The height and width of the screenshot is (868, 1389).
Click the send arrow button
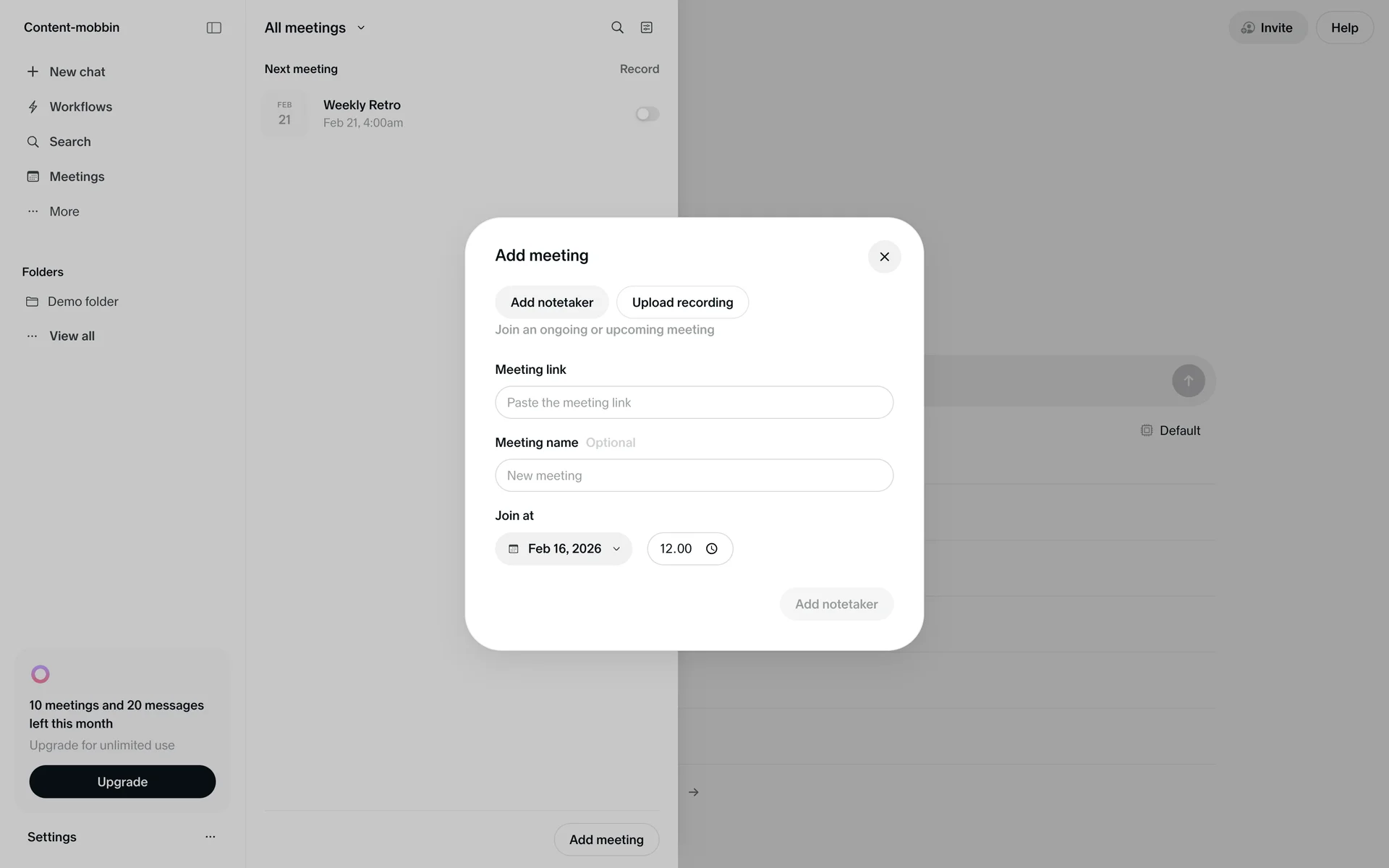coord(1188,380)
